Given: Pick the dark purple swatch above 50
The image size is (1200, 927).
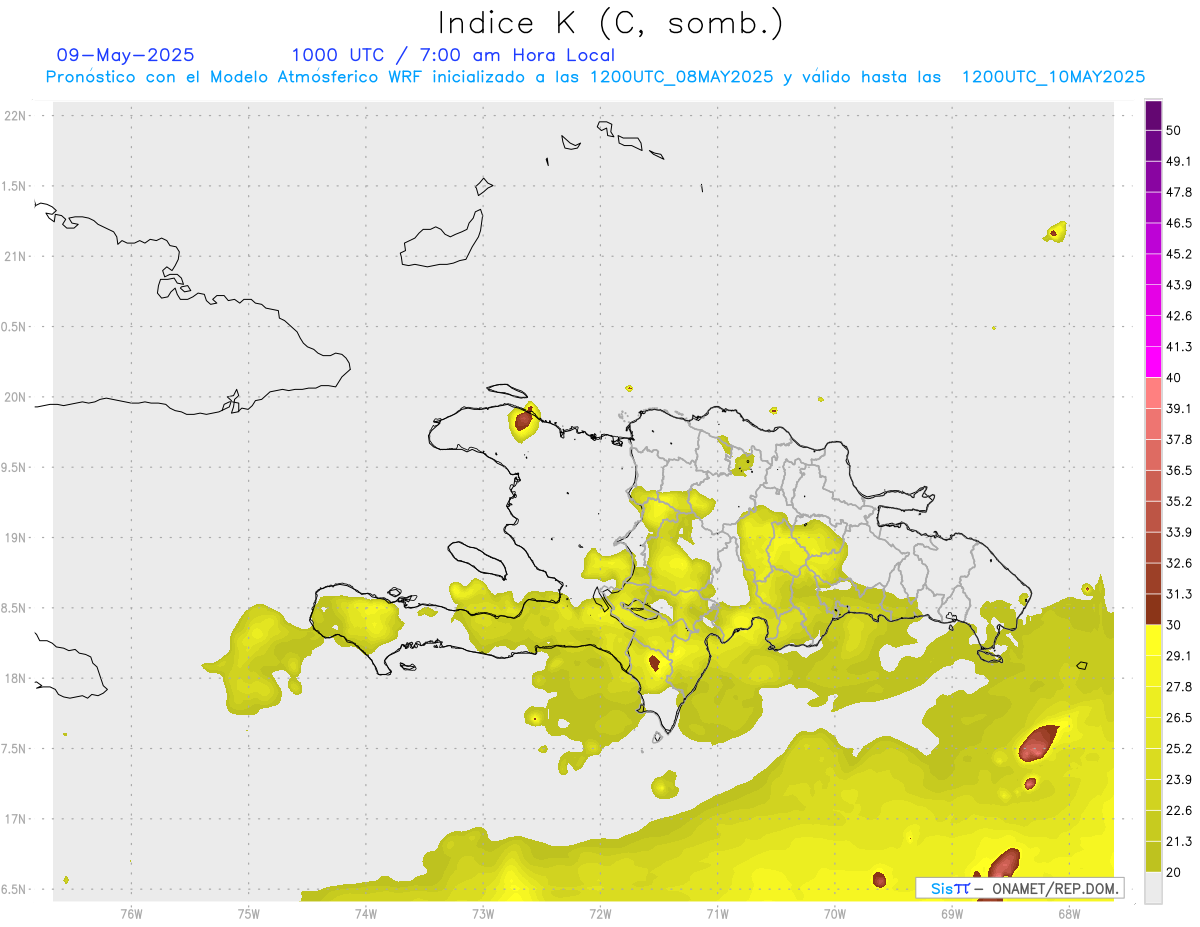Looking at the screenshot, I should point(1153,115).
